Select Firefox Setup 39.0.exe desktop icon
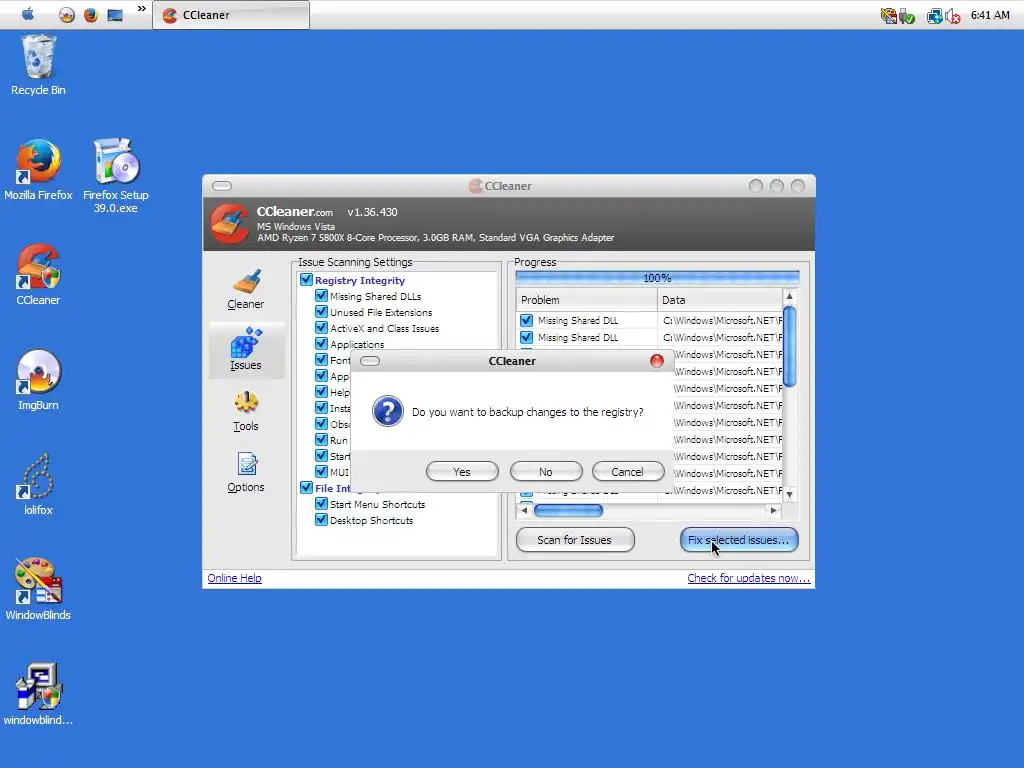The image size is (1024, 768). tap(116, 175)
